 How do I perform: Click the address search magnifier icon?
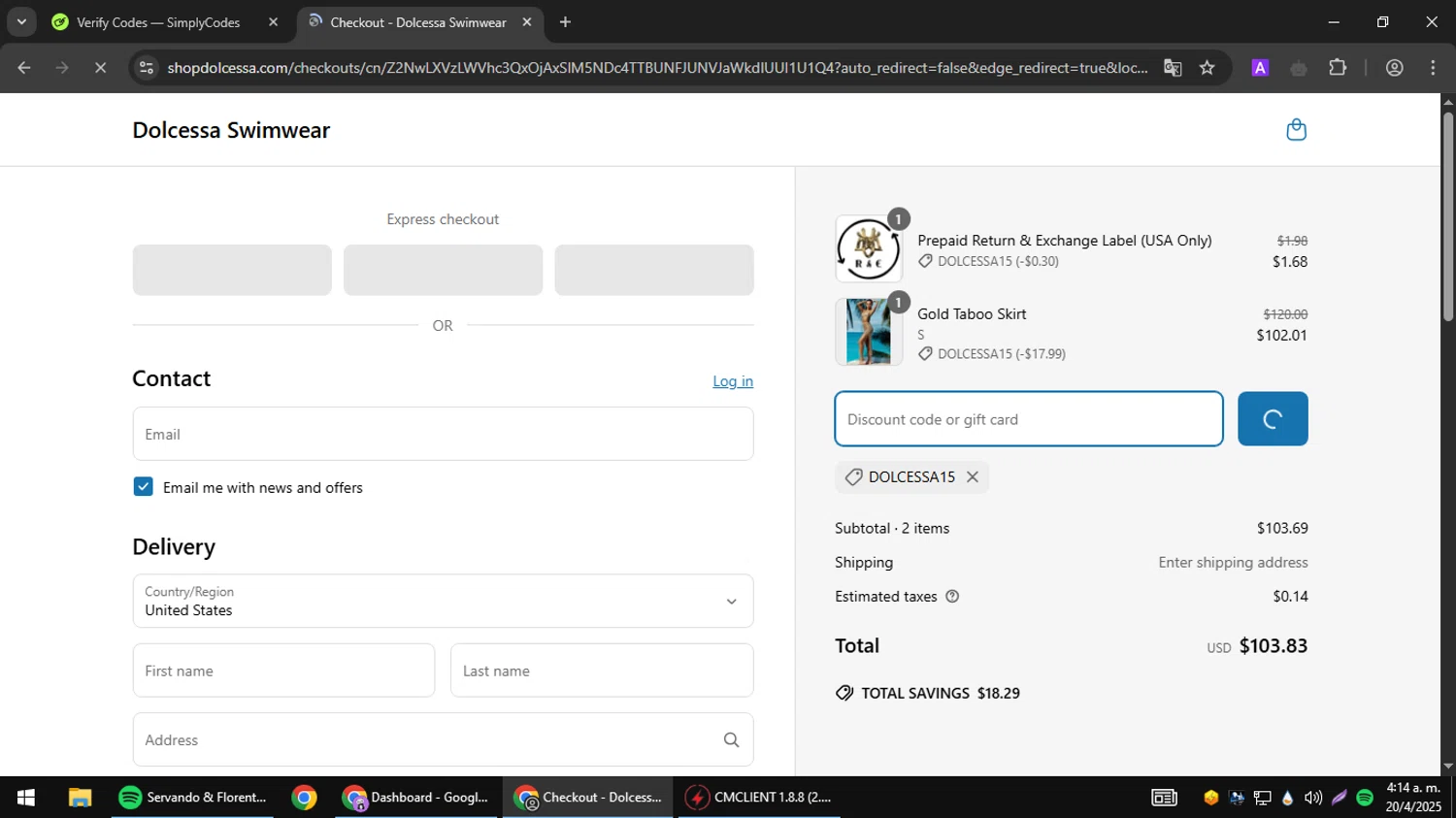(731, 740)
